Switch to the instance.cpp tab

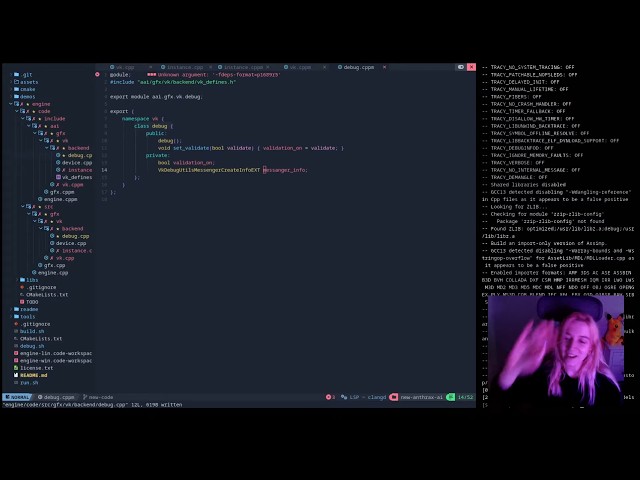[184, 67]
